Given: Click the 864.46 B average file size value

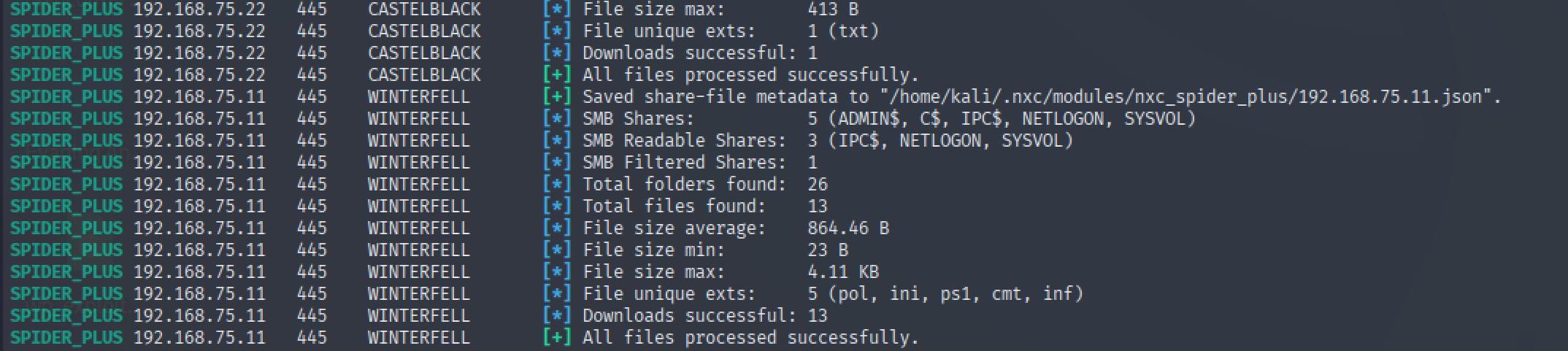Looking at the screenshot, I should (x=848, y=228).
